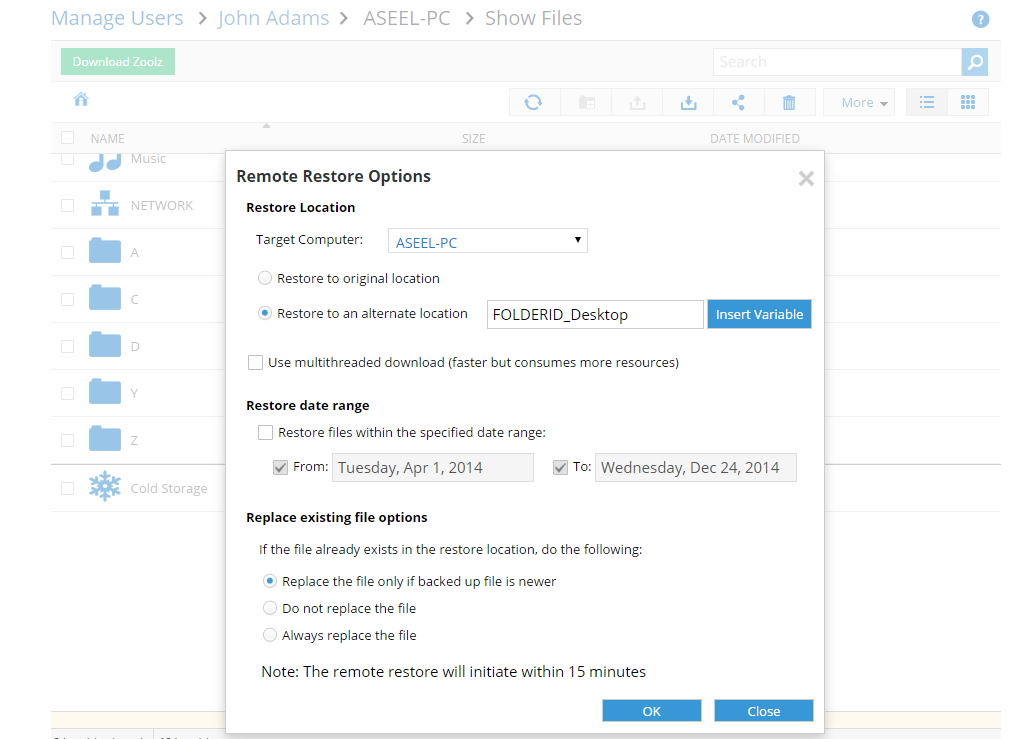Open the Target Computer dropdown
Viewport: 1035px width, 739px height.
point(487,241)
